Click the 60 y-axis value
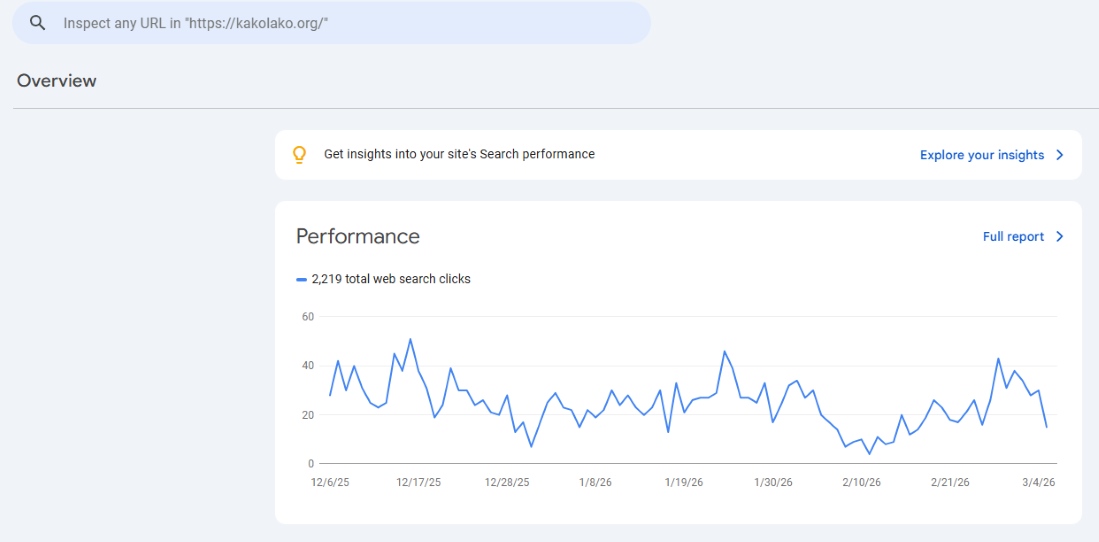This screenshot has height=542, width=1099. pyautogui.click(x=307, y=316)
